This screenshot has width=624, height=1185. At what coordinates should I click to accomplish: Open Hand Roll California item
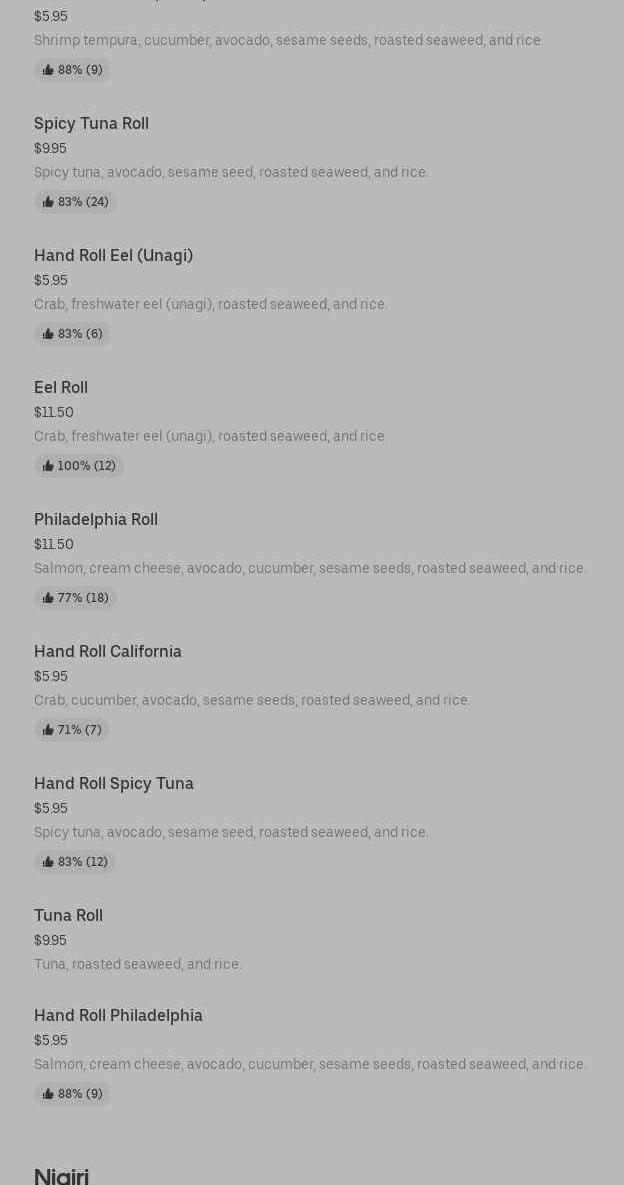108,652
